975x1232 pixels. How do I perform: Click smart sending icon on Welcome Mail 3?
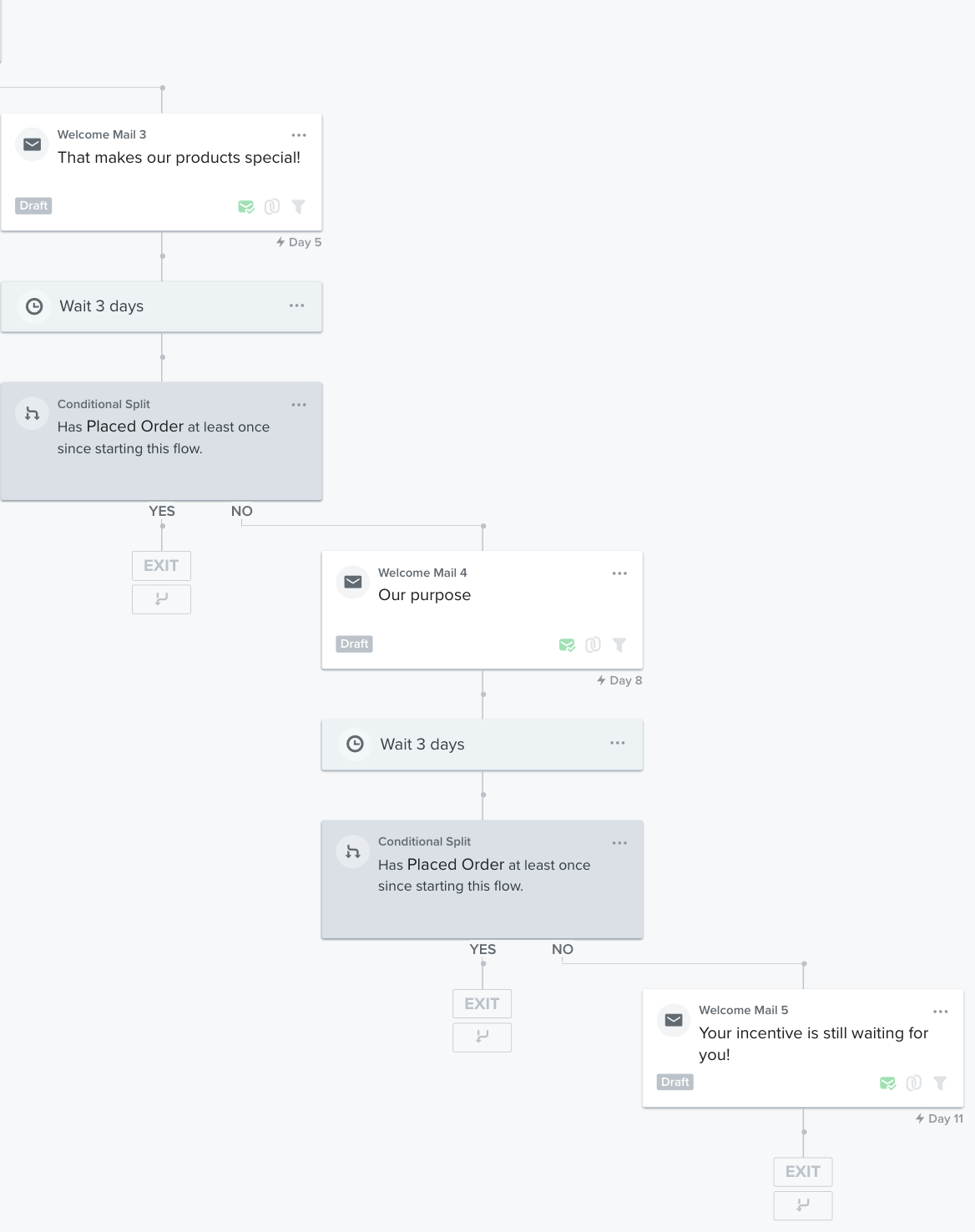[246, 206]
